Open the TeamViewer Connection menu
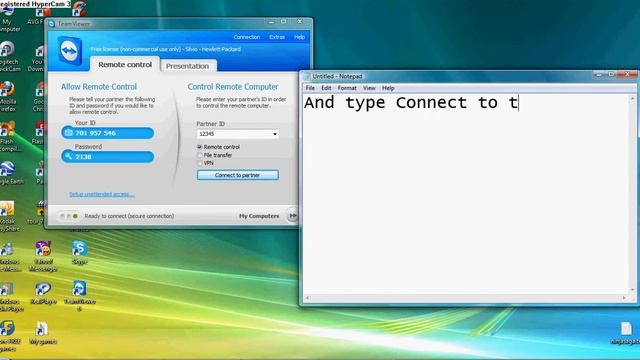Screen dimensions: 640x360 pyautogui.click(x=247, y=37)
